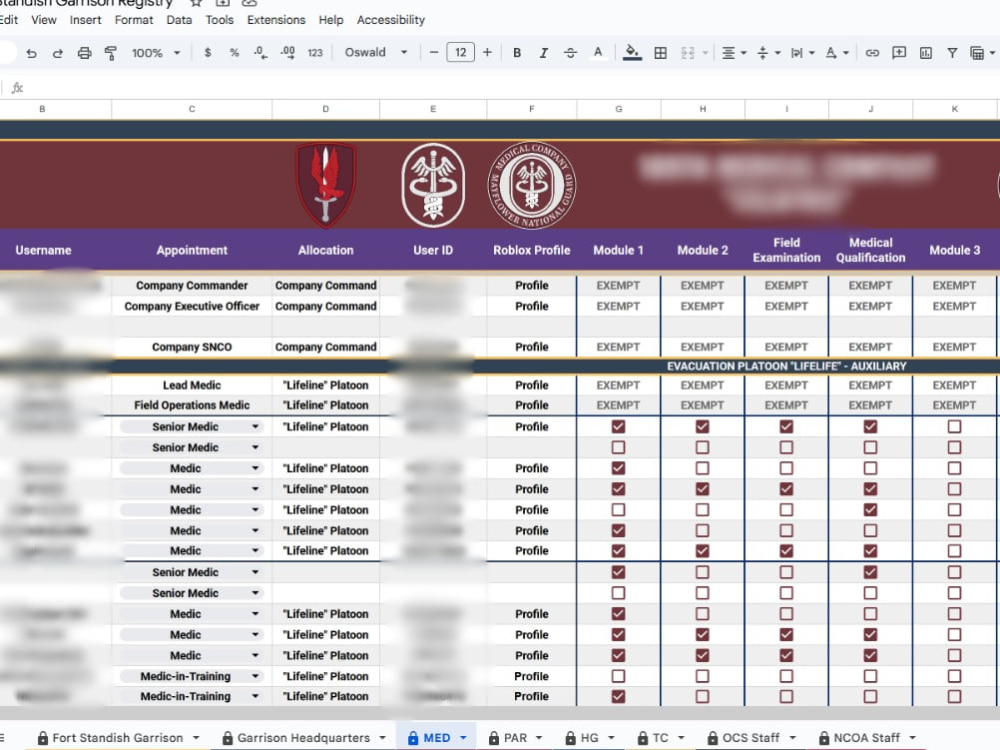Print the spreadsheet

(x=84, y=53)
